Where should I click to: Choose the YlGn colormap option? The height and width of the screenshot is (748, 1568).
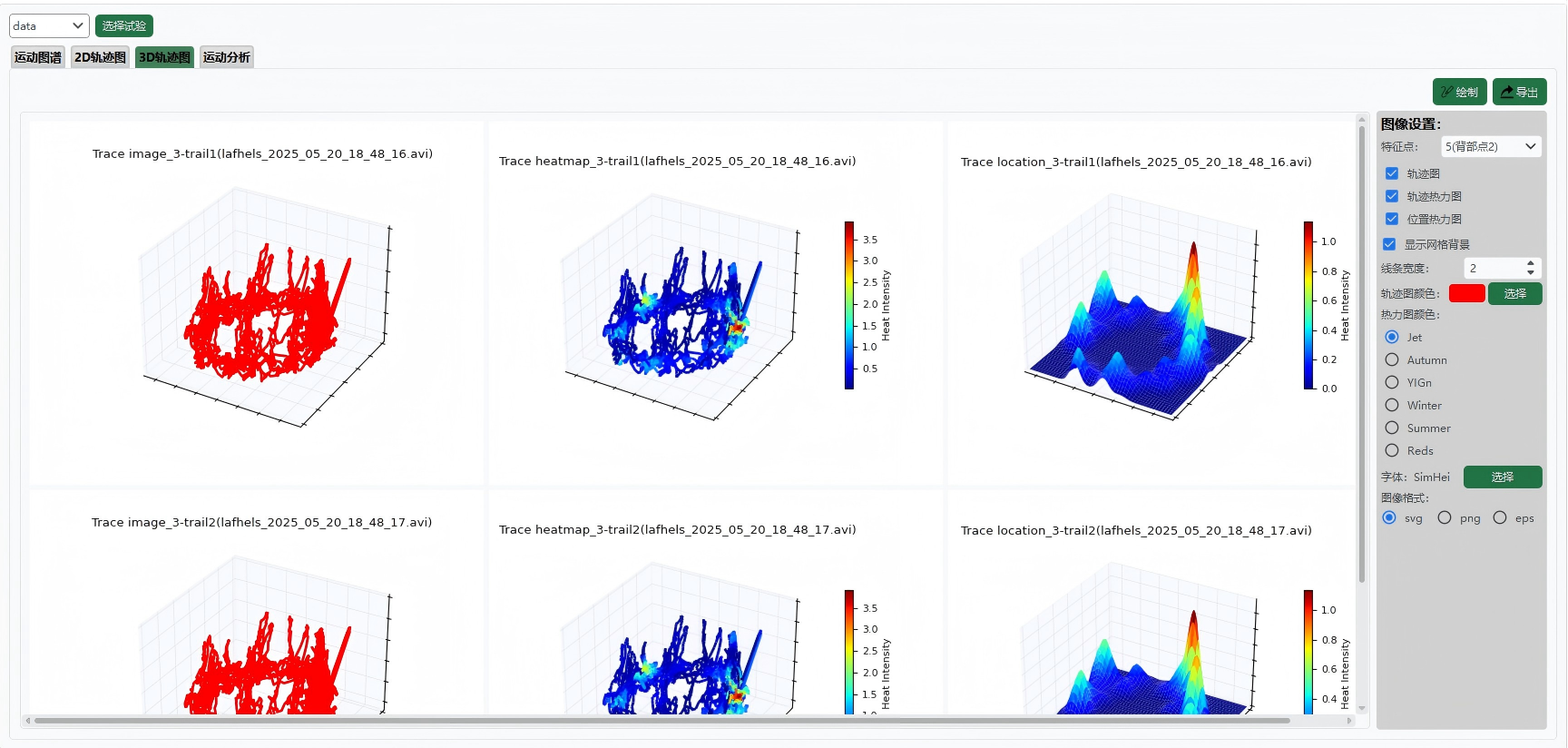point(1392,382)
